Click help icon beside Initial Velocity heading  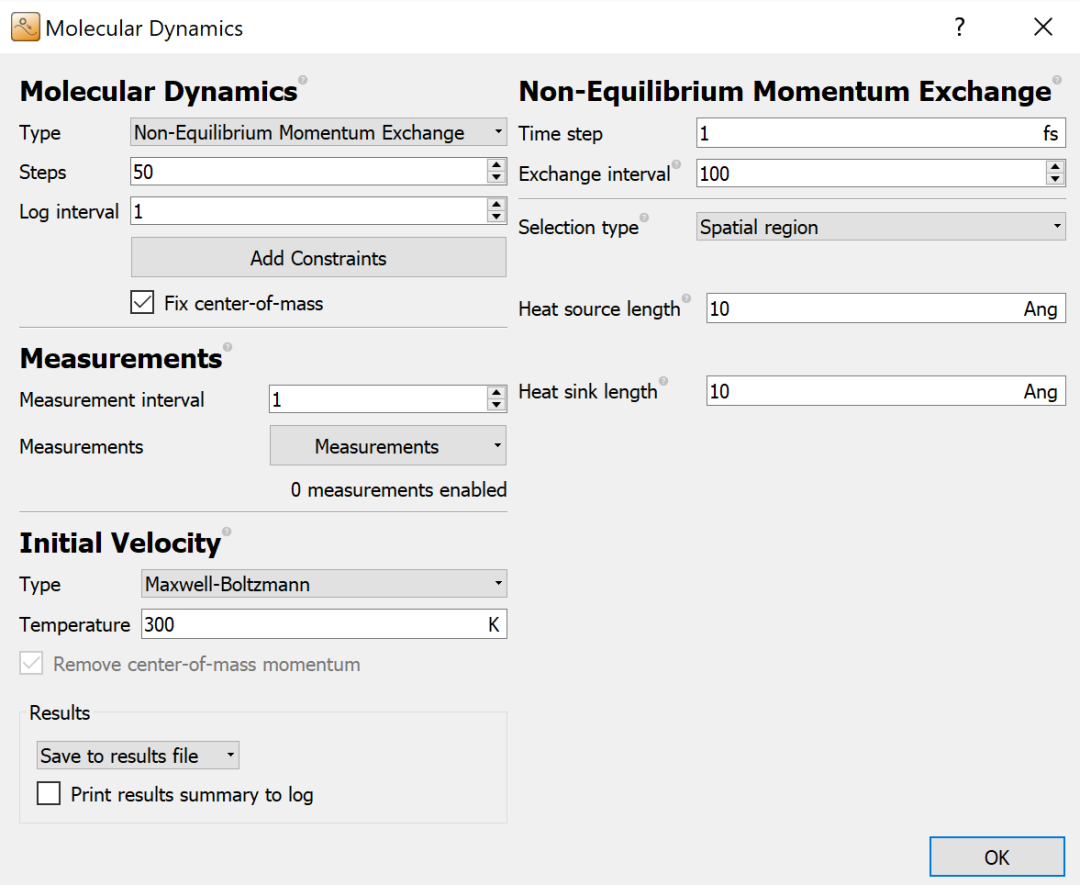[226, 532]
